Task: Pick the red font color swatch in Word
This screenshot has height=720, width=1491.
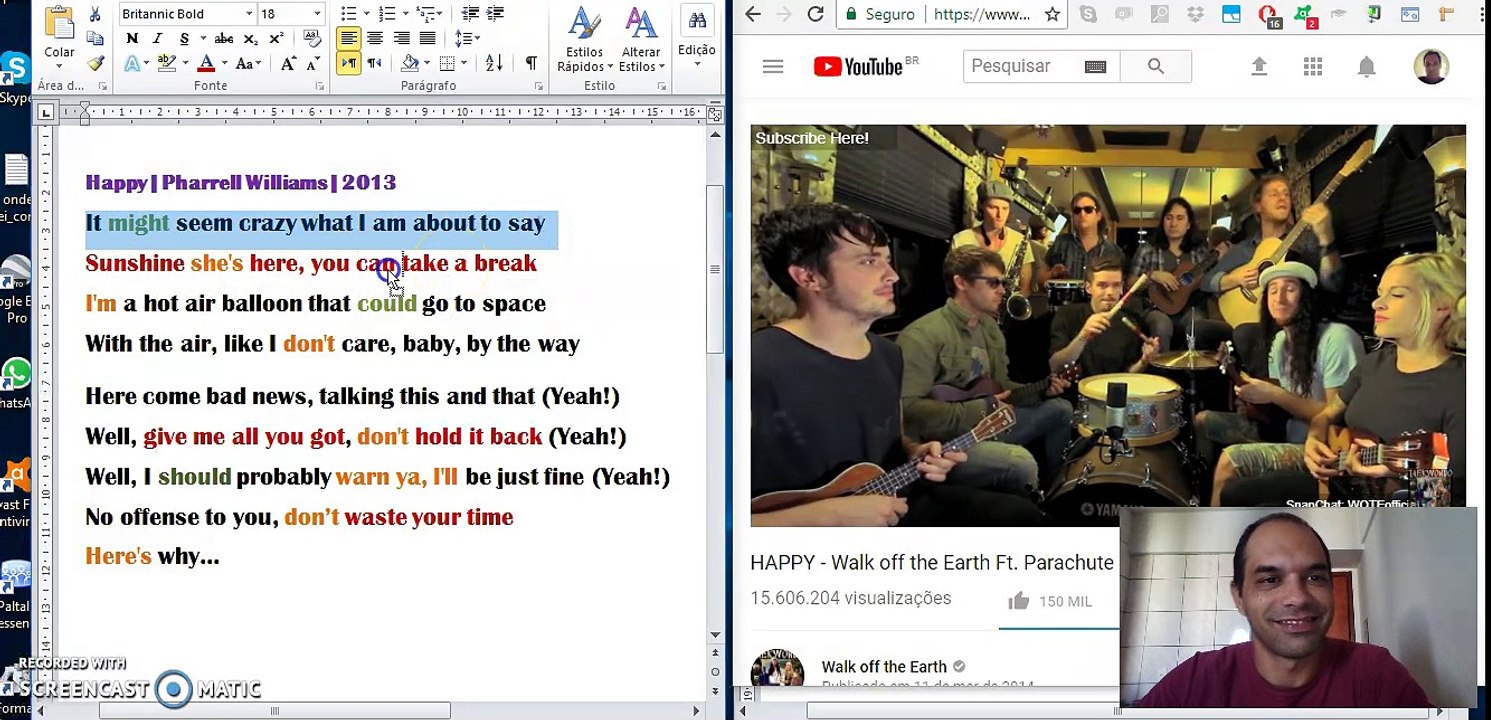Action: pyautogui.click(x=206, y=63)
